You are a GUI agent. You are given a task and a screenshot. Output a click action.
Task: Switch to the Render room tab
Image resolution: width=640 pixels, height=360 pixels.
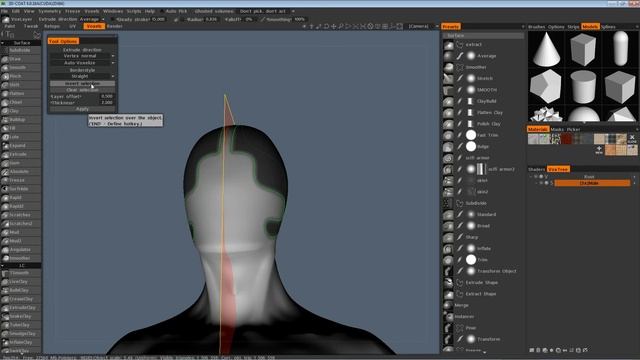point(114,26)
